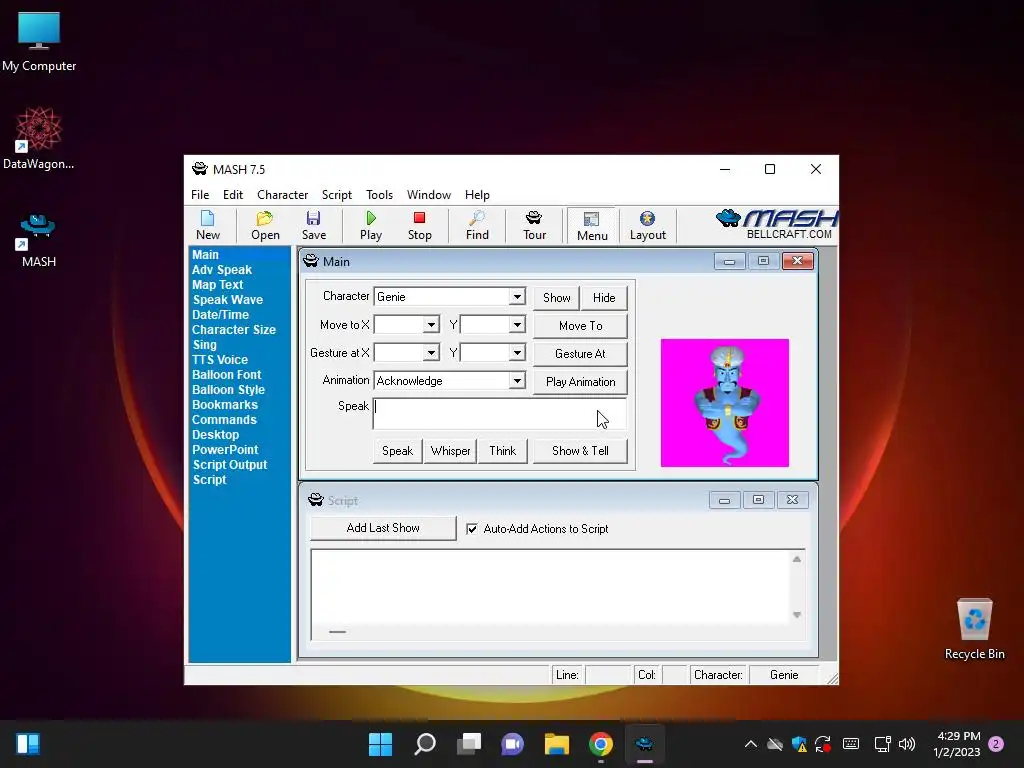The width and height of the screenshot is (1024, 768).
Task: Switch to MASH app in taskbar
Action: [645, 744]
